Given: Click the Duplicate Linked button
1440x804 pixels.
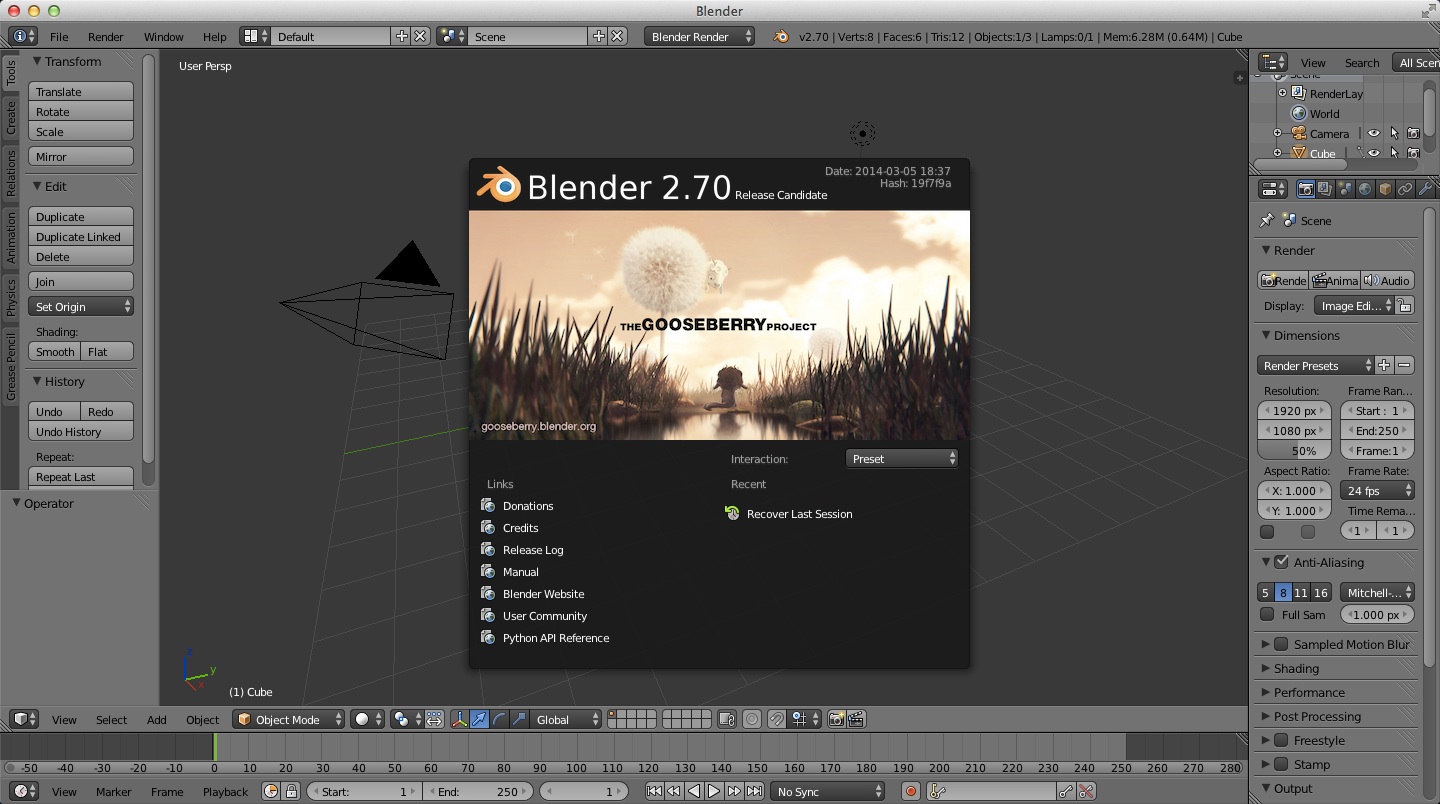Looking at the screenshot, I should click(x=80, y=237).
